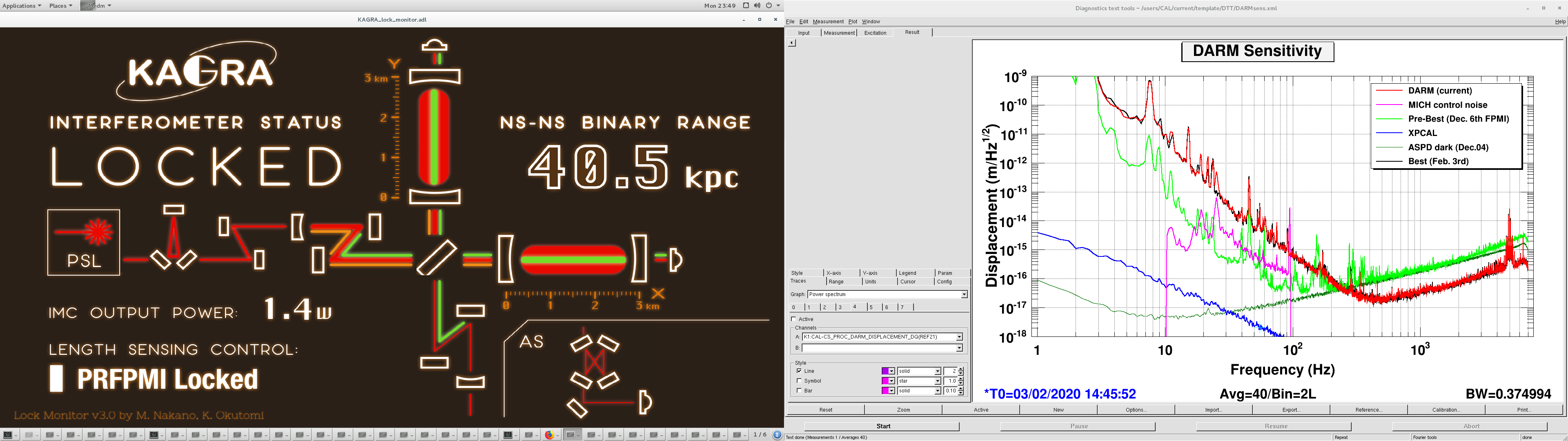Open the Style options tab

point(805,273)
